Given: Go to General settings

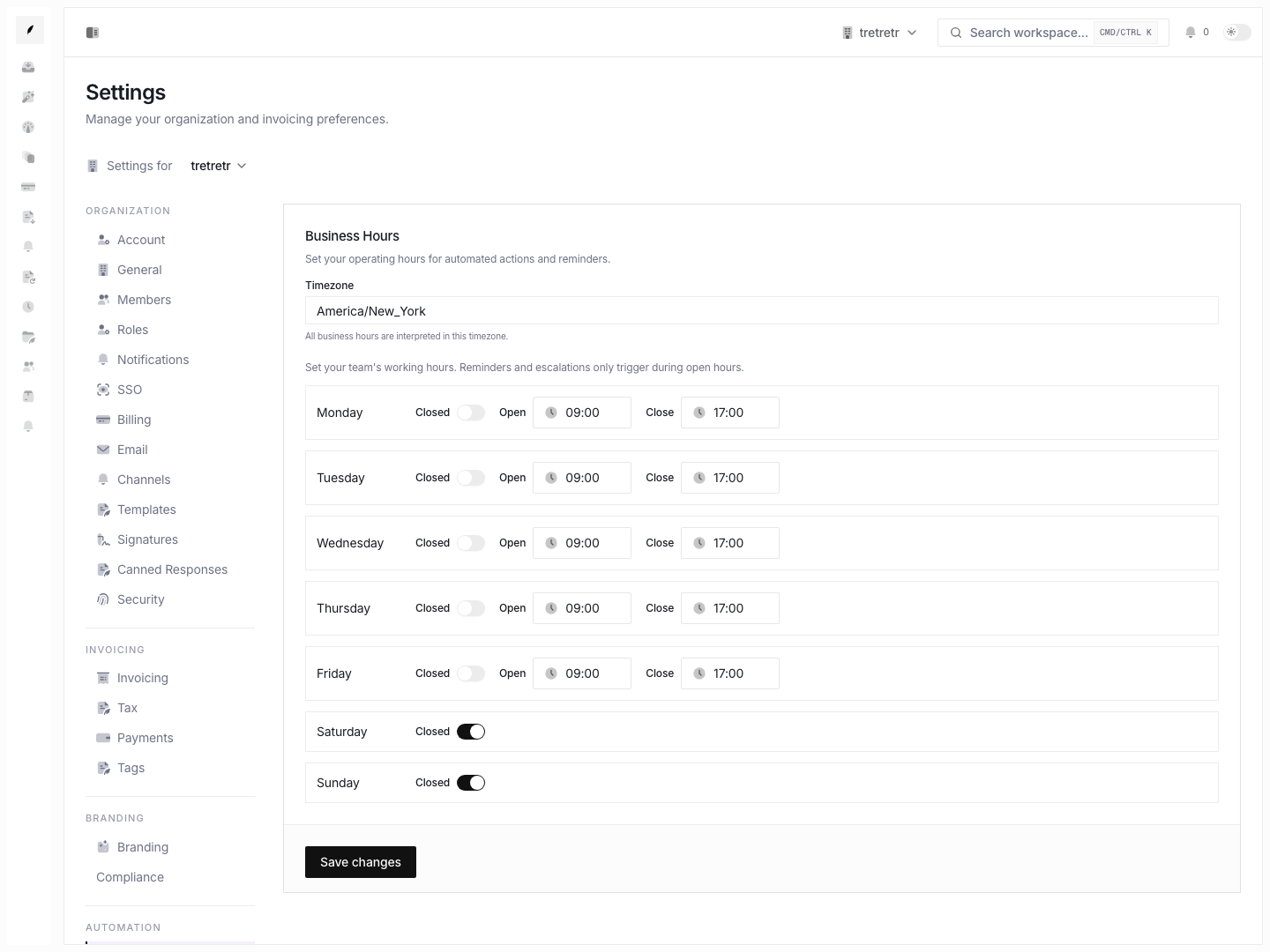Looking at the screenshot, I should click(170, 270).
